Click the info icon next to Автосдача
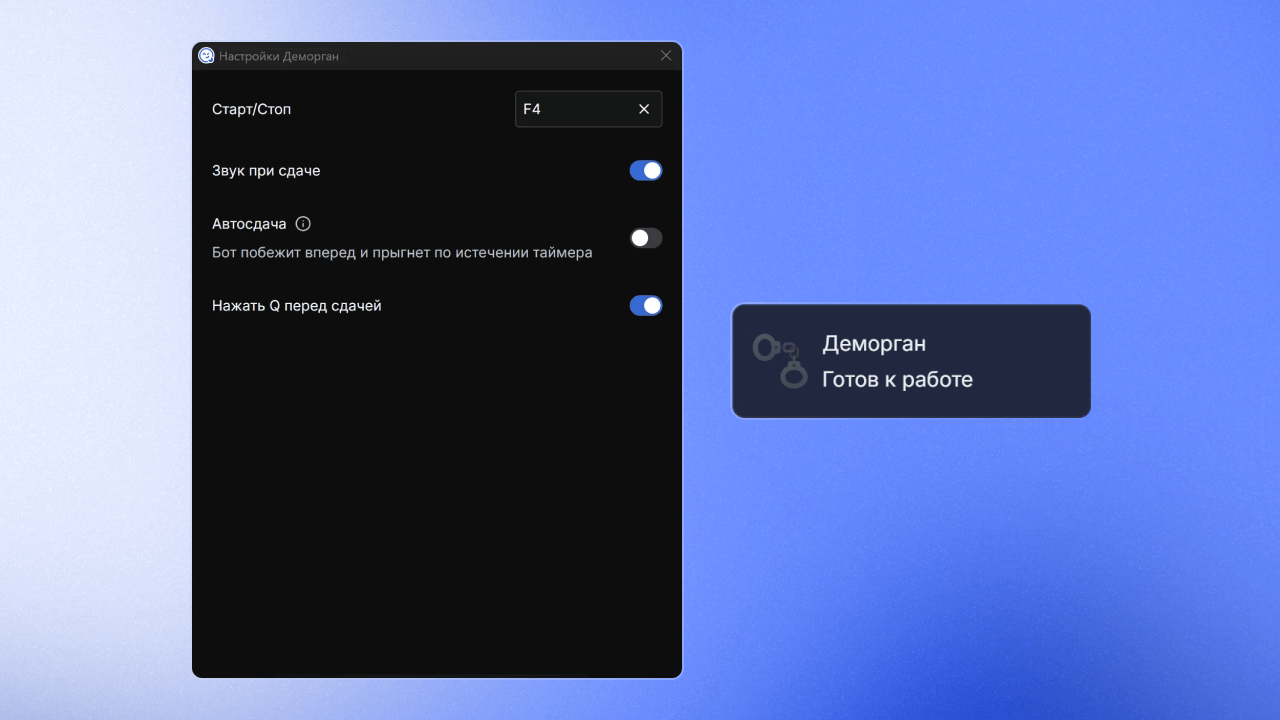This screenshot has width=1280, height=720. tap(303, 224)
